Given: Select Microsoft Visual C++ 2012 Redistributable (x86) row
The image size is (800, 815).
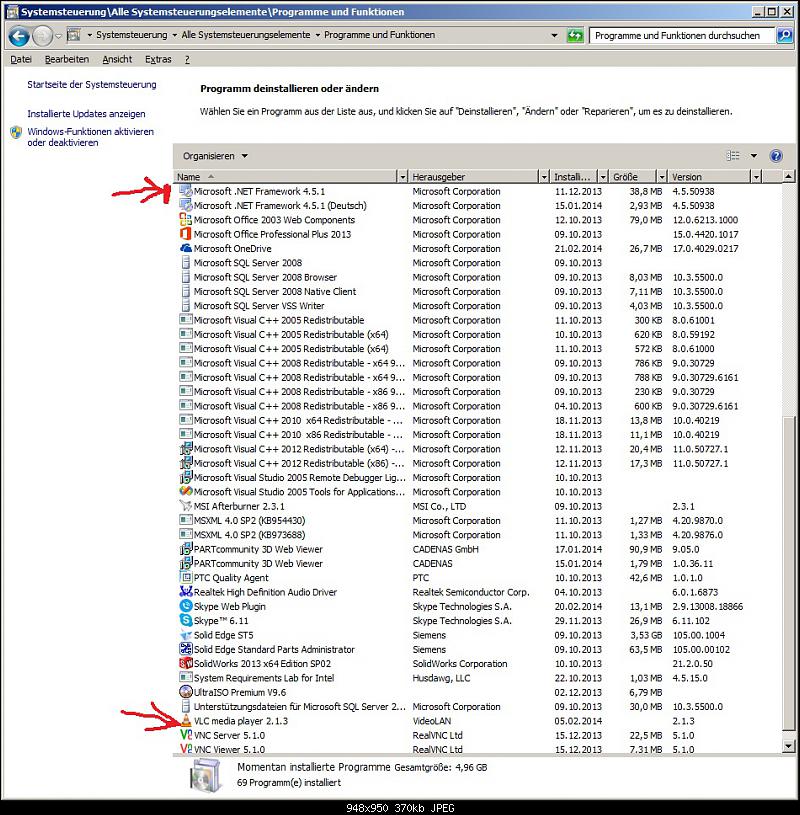Looking at the screenshot, I should point(477,463).
